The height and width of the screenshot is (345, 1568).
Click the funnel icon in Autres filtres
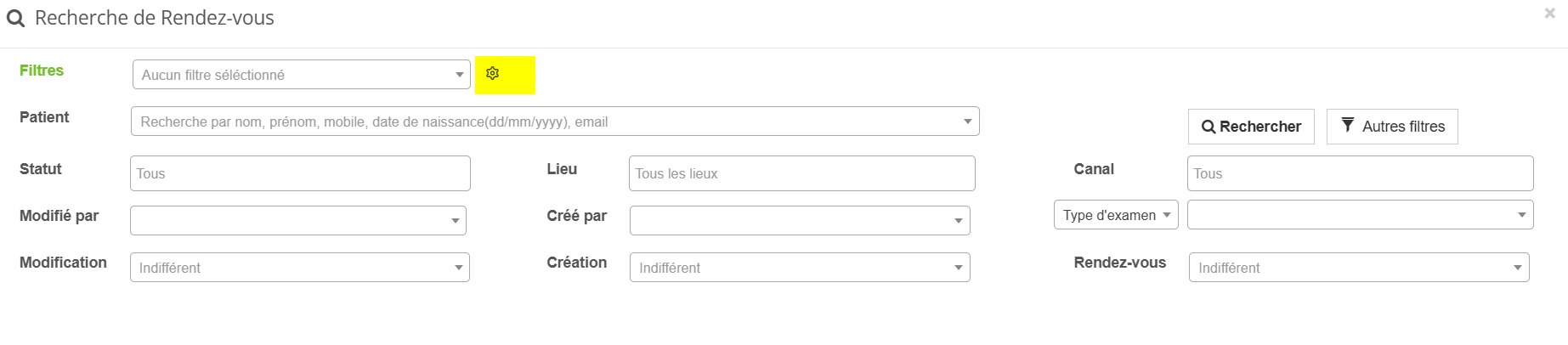(x=1348, y=125)
